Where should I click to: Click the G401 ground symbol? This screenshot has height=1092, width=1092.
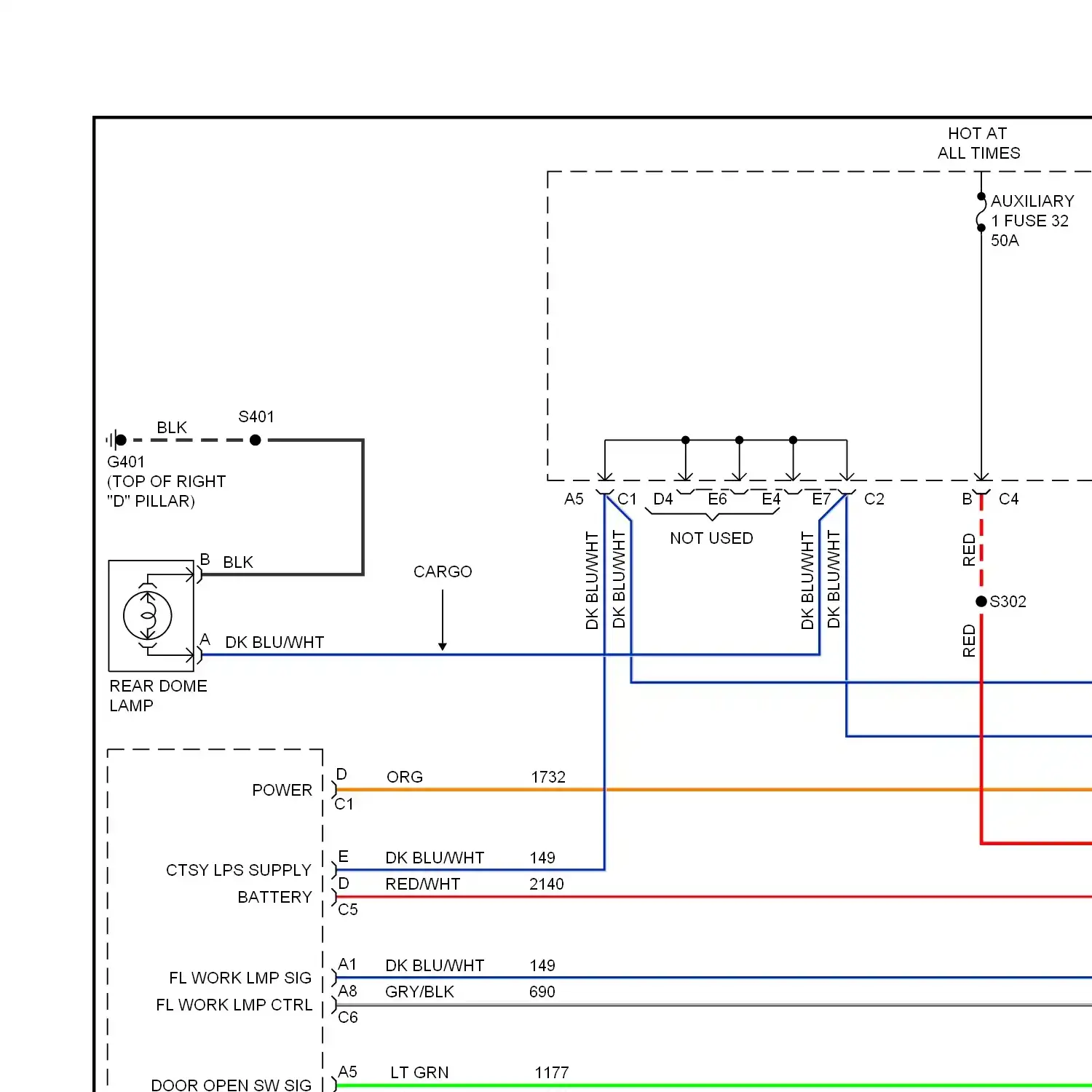pyautogui.click(x=115, y=440)
